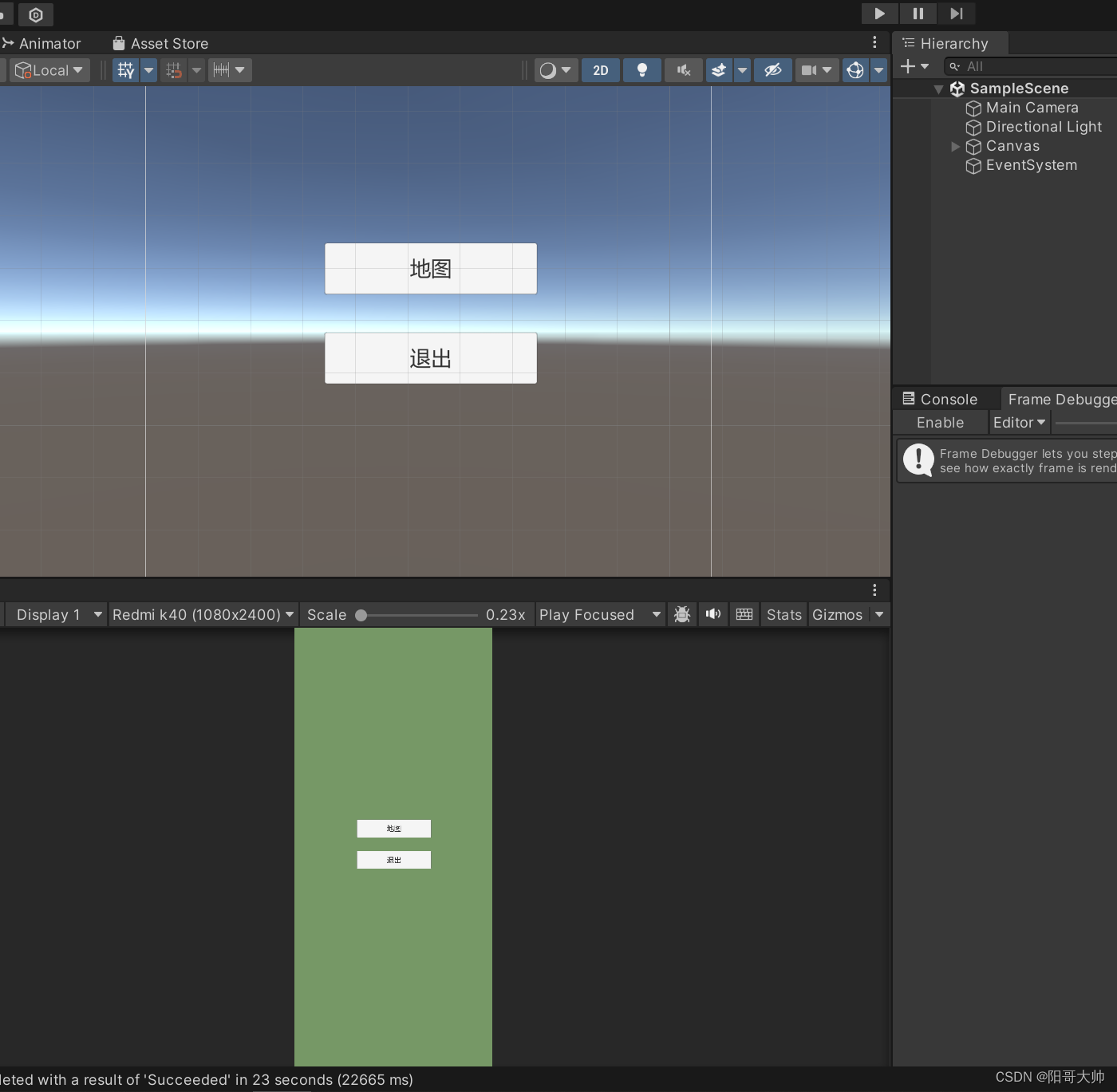Enter Play mode with the Play button
Image resolution: width=1117 pixels, height=1092 pixels.
click(x=878, y=14)
